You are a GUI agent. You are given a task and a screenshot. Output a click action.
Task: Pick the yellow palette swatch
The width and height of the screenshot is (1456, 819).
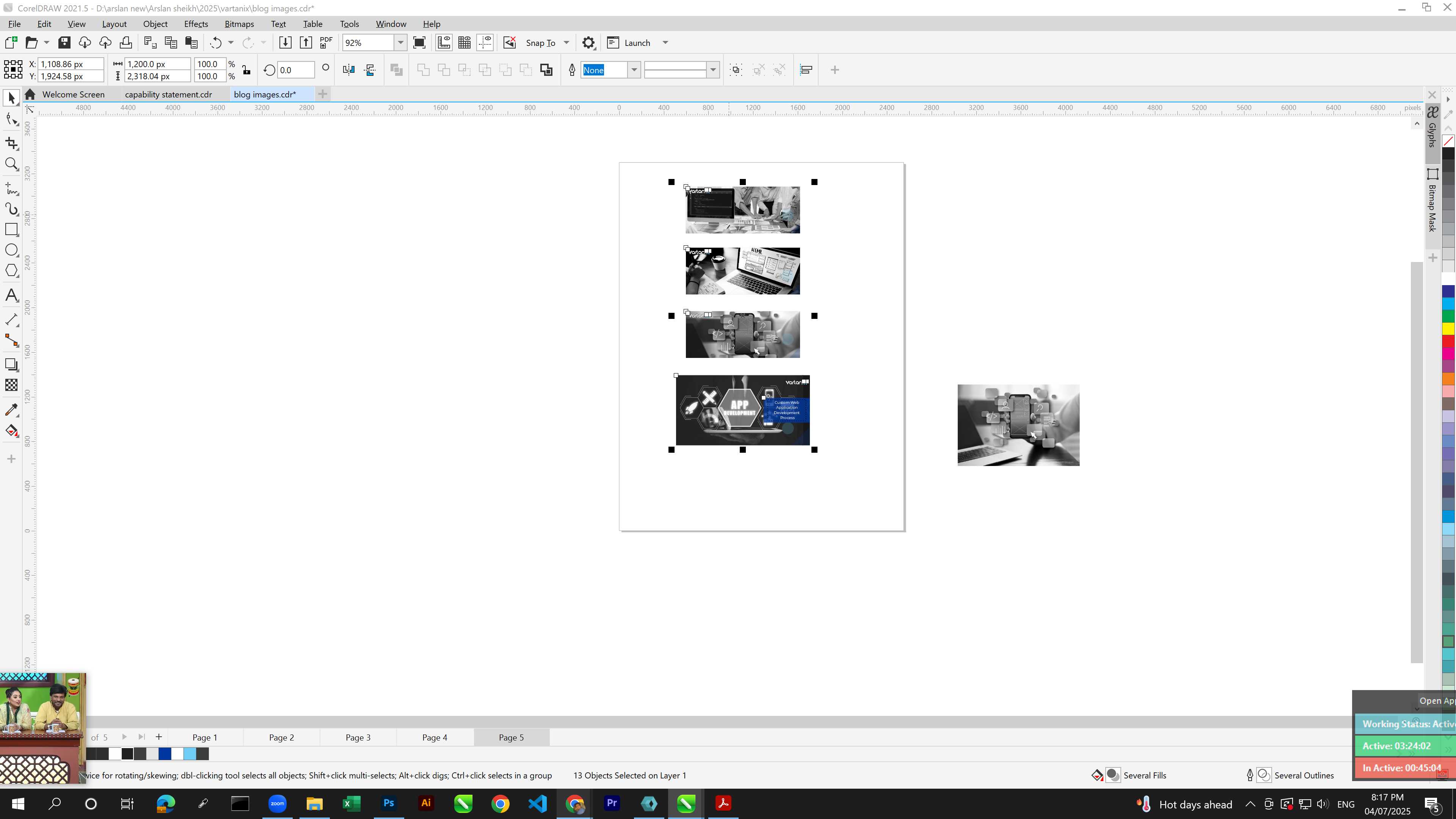pyautogui.click(x=1448, y=329)
